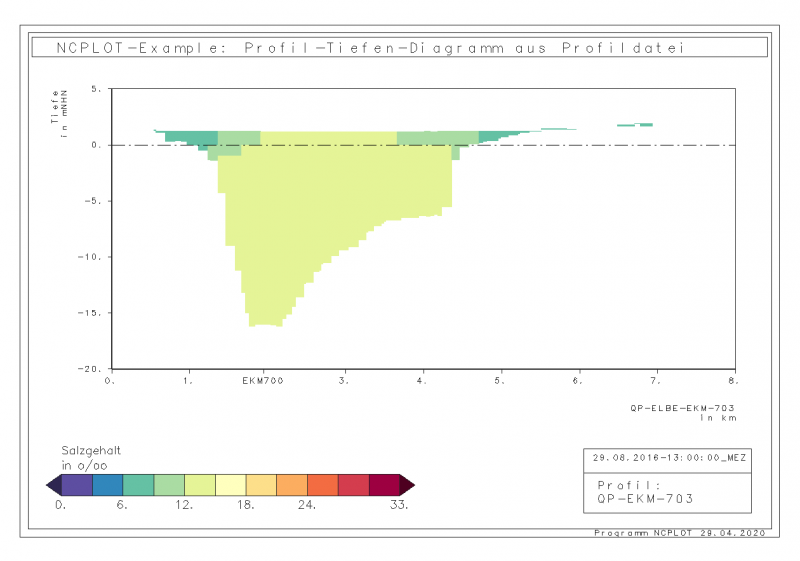The width and height of the screenshot is (800, 561).
Task: Click the pale yellow swatch before 18.
Action: [x=231, y=485]
